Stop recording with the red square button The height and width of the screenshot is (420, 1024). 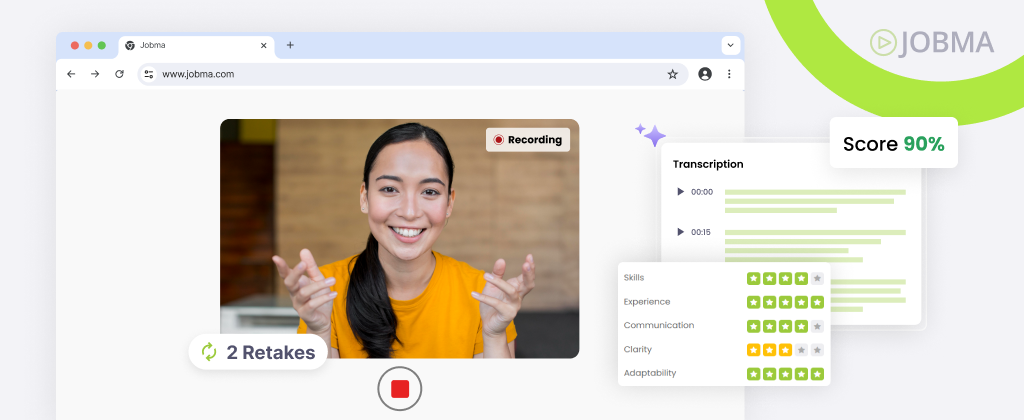(400, 389)
